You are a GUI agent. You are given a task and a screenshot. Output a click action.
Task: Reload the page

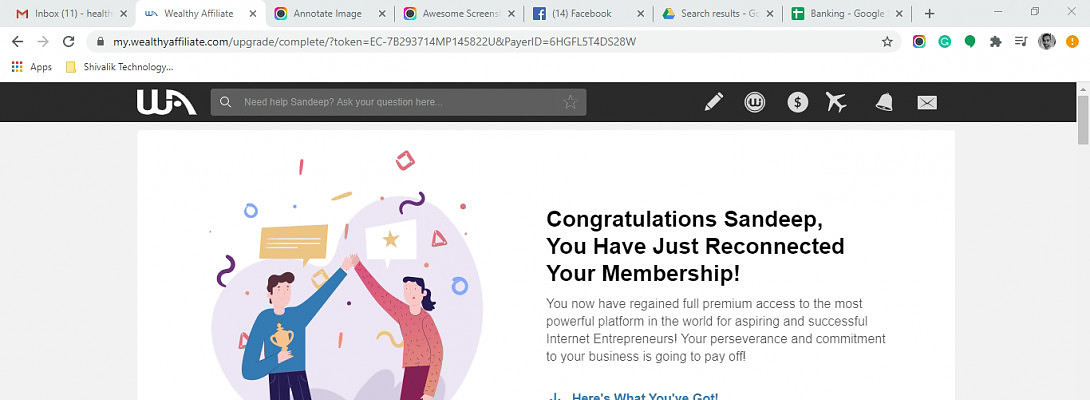[68, 42]
